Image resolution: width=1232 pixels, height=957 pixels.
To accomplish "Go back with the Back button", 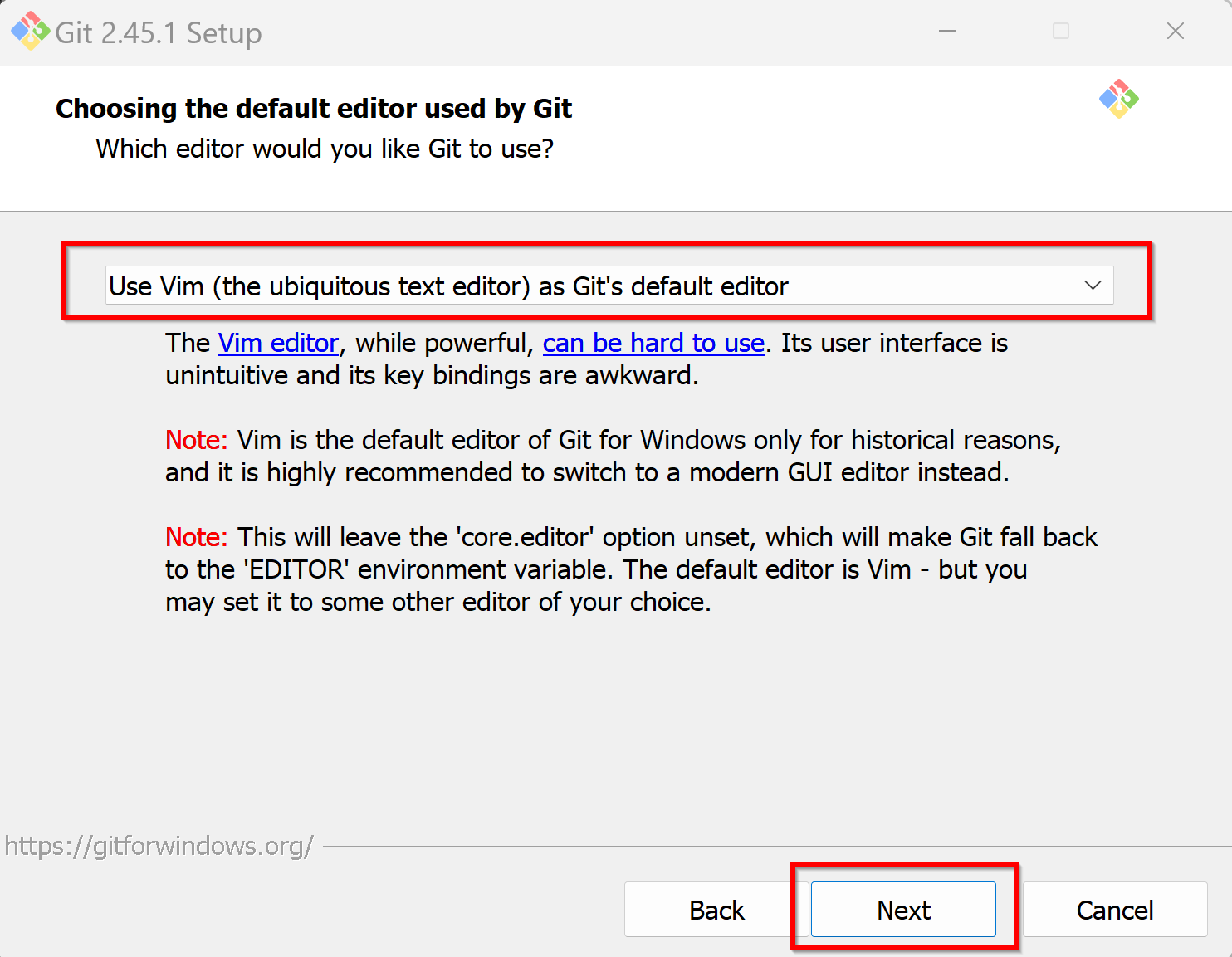I will [716, 910].
